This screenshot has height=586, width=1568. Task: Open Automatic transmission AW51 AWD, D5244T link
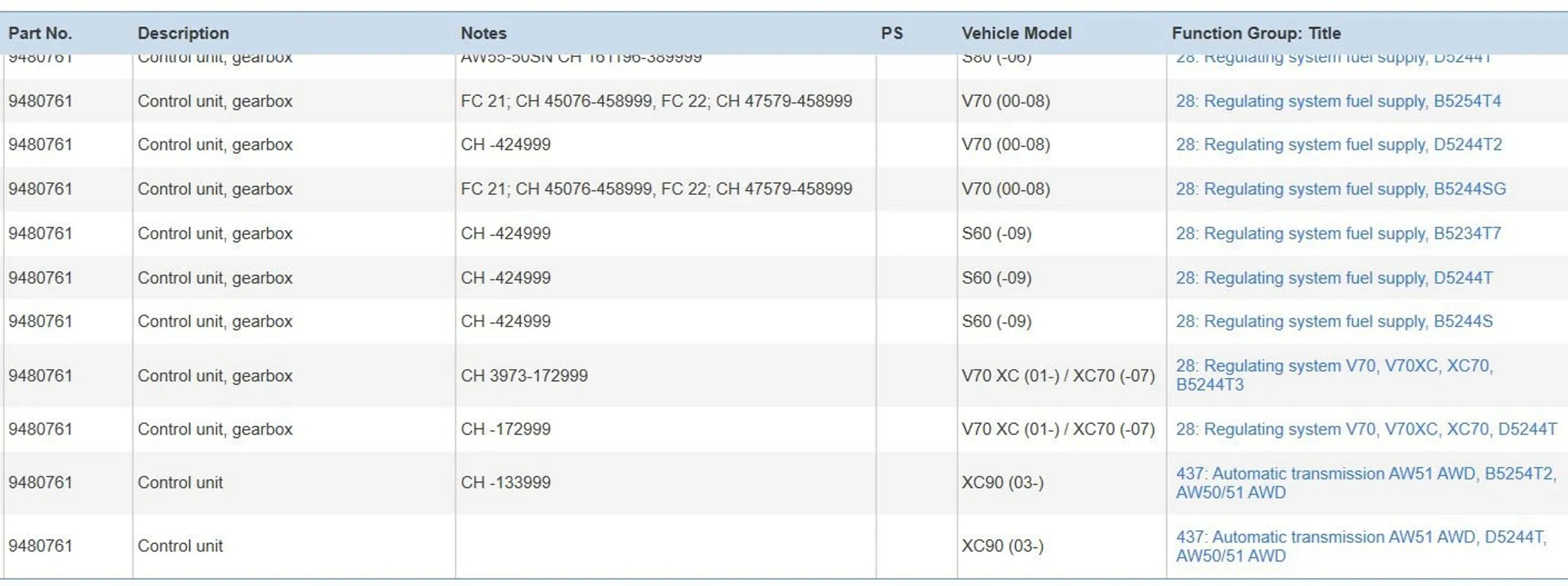(x=1360, y=546)
